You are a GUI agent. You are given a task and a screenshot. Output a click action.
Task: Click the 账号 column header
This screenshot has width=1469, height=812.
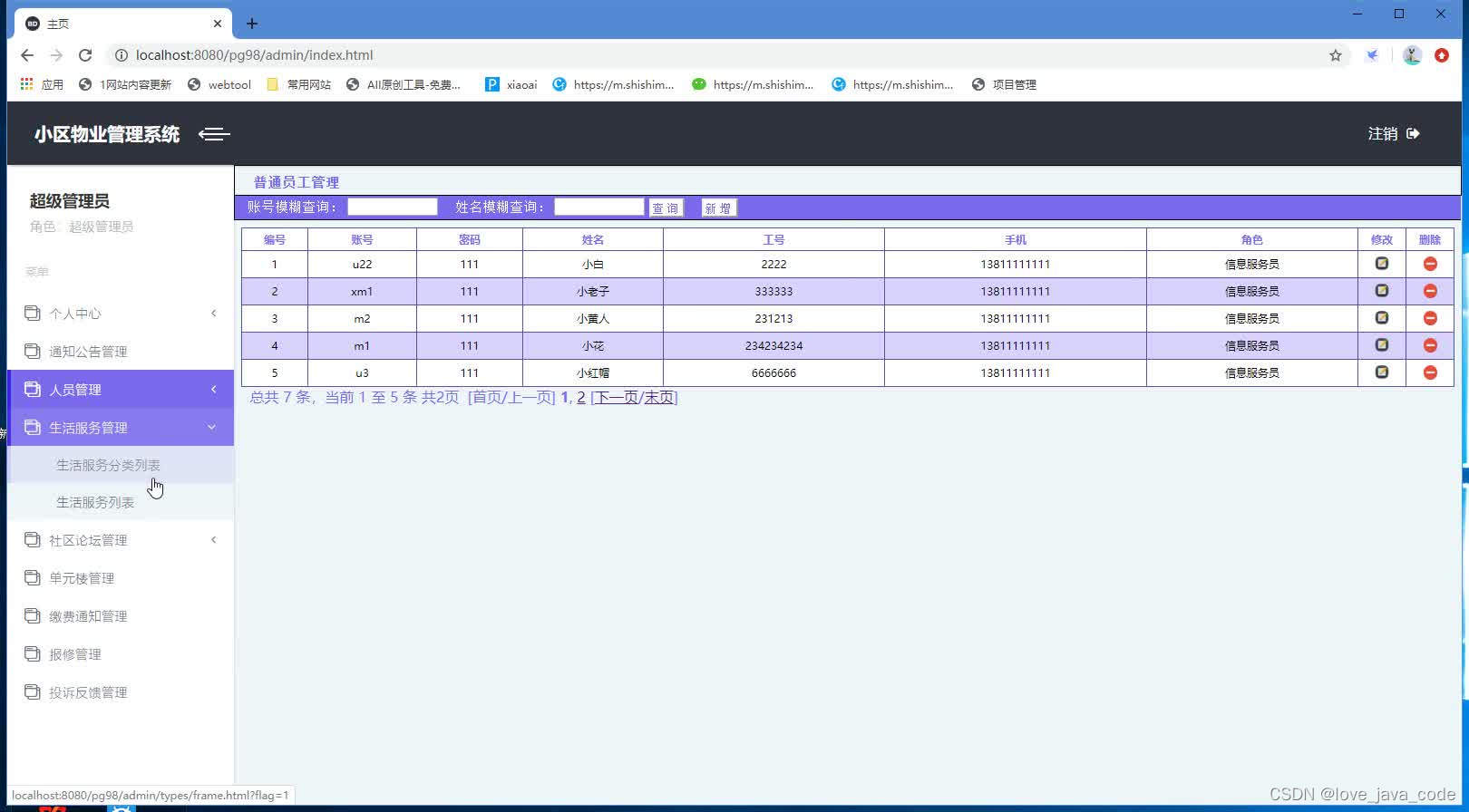(362, 239)
